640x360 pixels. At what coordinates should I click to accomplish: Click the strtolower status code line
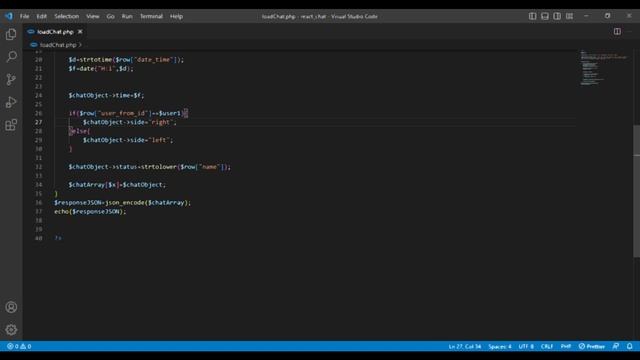click(149, 167)
